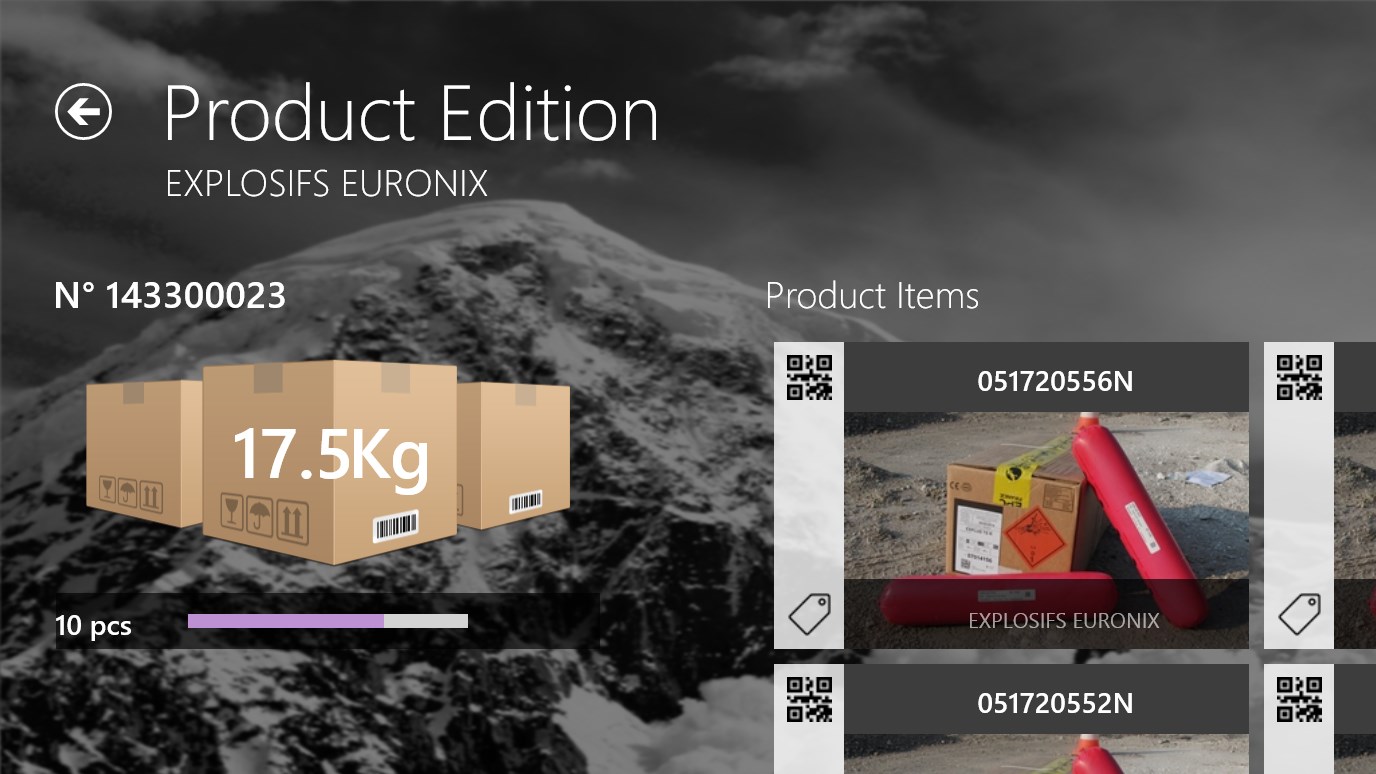The image size is (1376, 774).
Task: Open the thumbnail under item 051720552N
Action: click(1046, 754)
